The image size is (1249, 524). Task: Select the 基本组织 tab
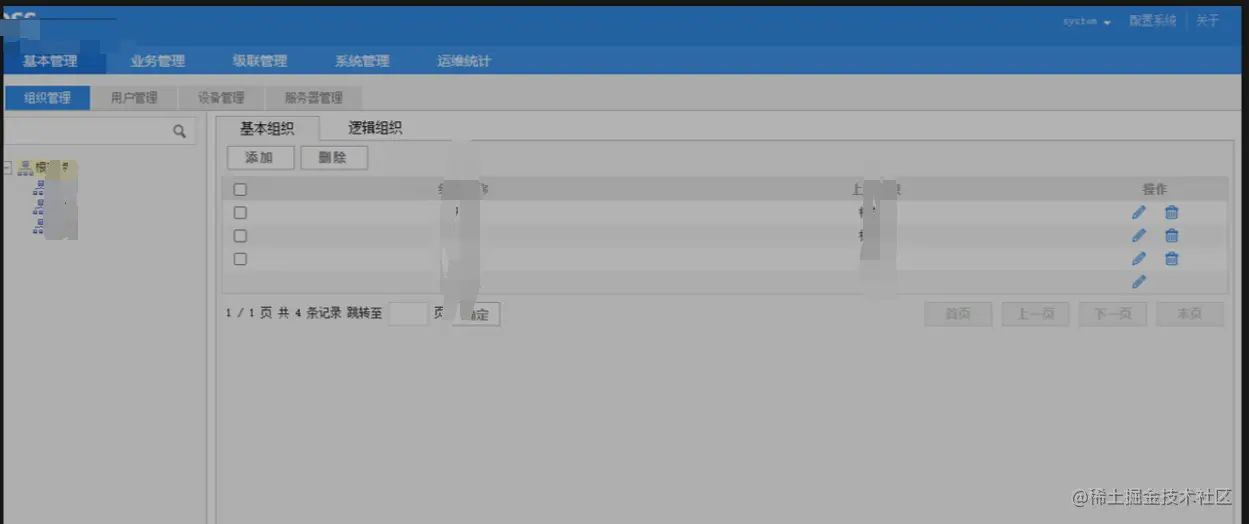pos(268,128)
